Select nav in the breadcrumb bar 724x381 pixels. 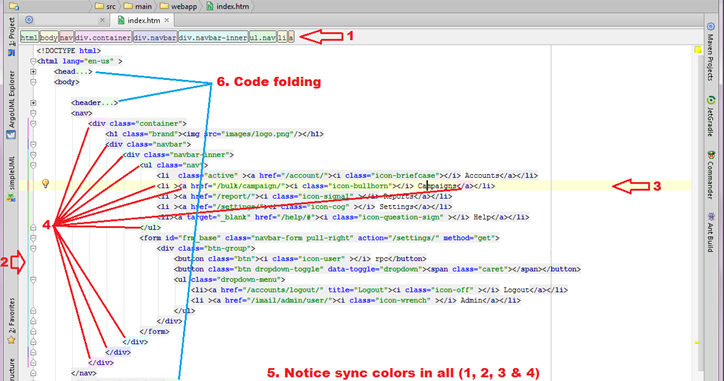click(66, 37)
